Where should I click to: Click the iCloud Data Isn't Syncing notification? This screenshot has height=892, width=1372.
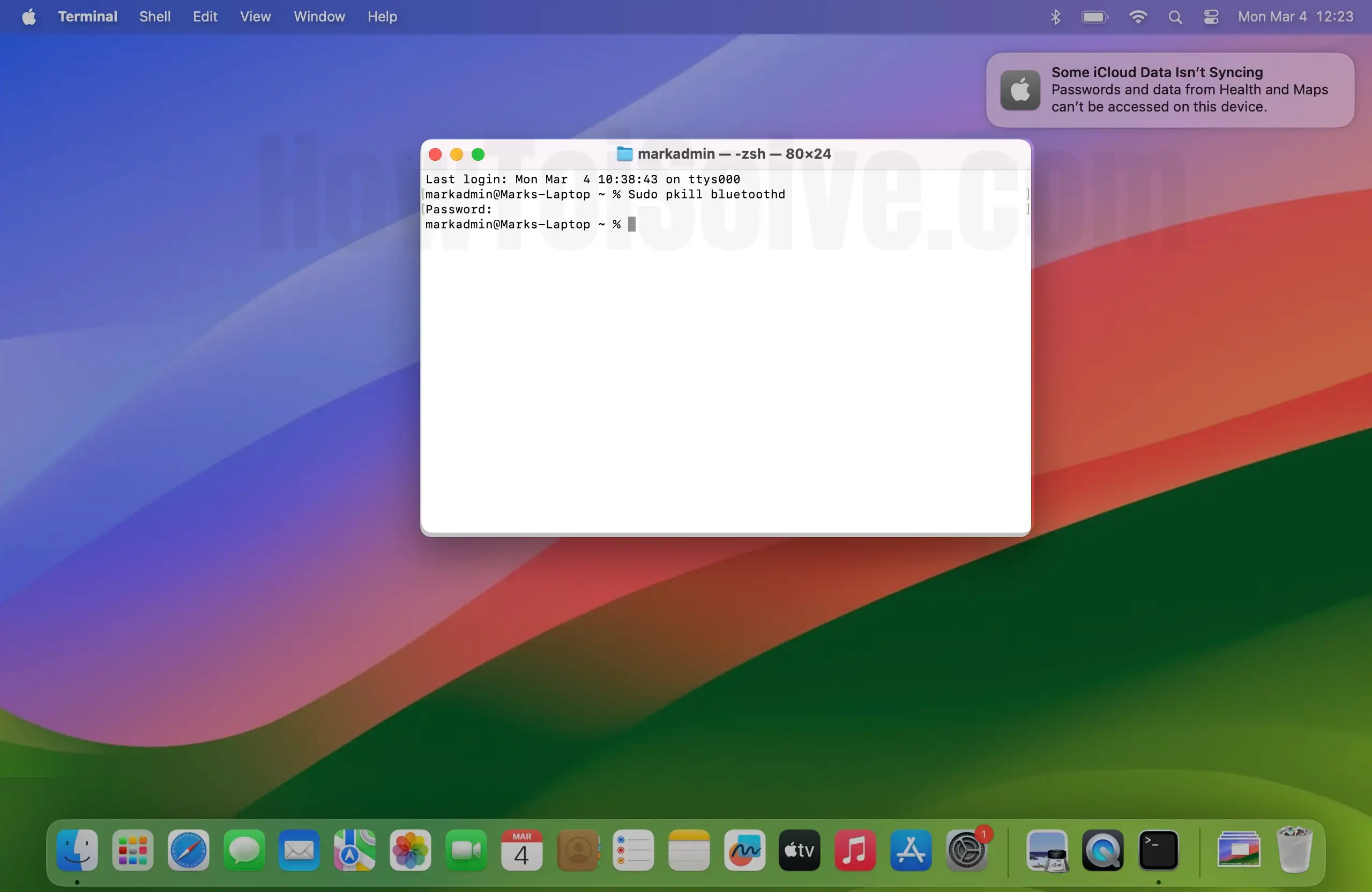click(1169, 90)
